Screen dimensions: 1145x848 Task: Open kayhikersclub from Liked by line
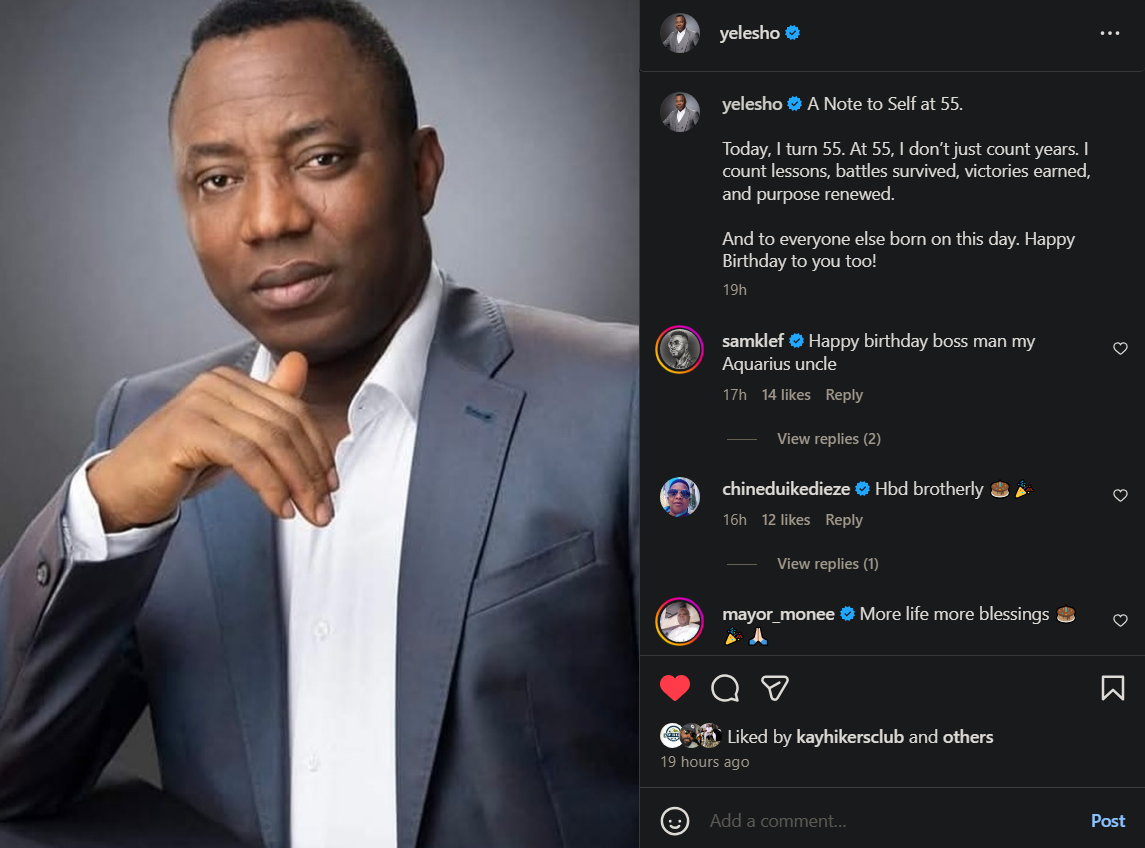pyautogui.click(x=850, y=737)
